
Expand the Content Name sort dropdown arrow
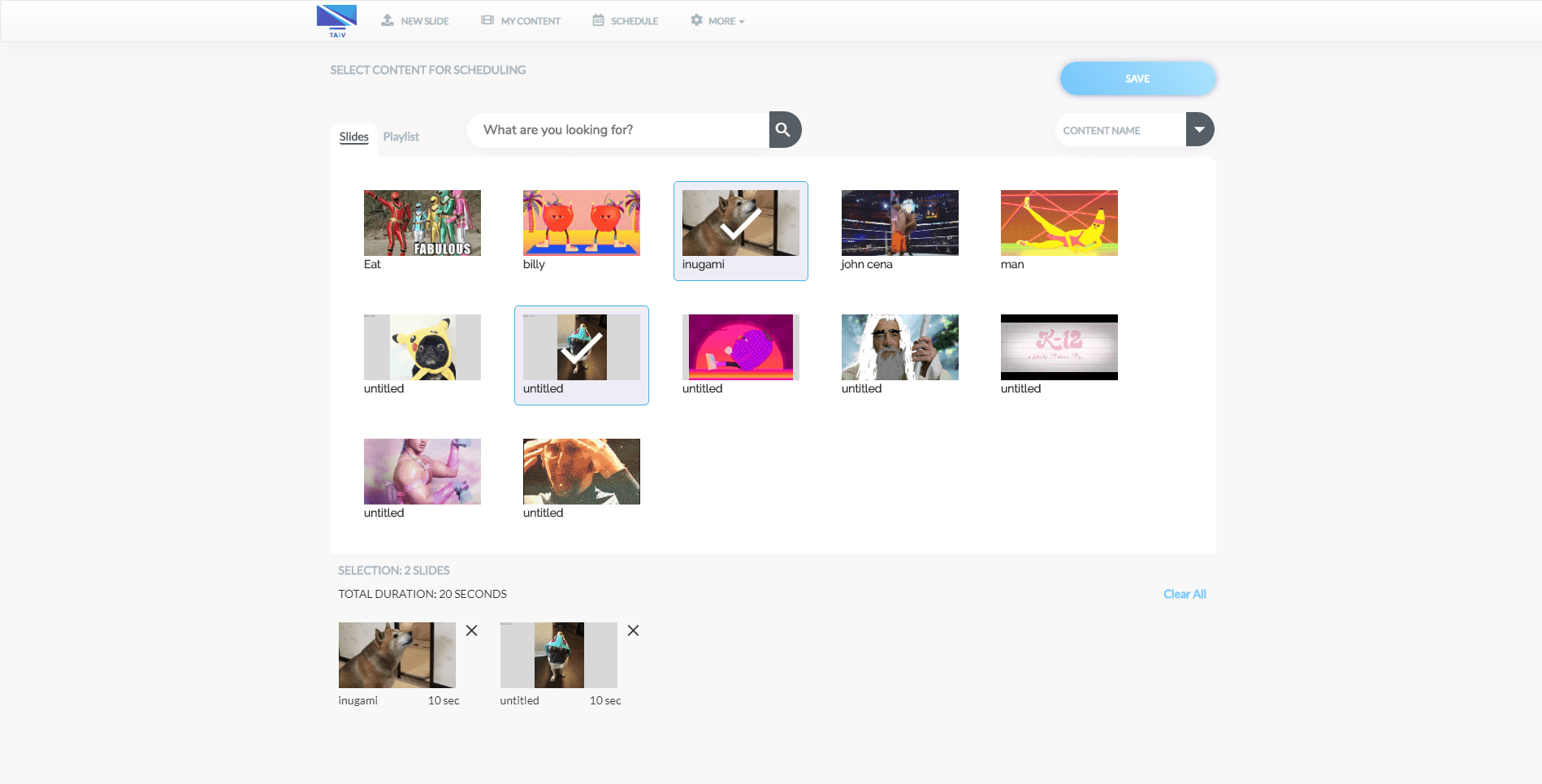(x=1199, y=130)
